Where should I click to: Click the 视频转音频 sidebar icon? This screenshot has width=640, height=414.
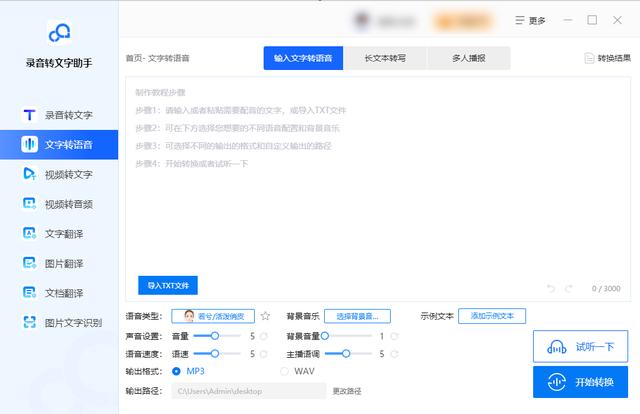point(29,203)
